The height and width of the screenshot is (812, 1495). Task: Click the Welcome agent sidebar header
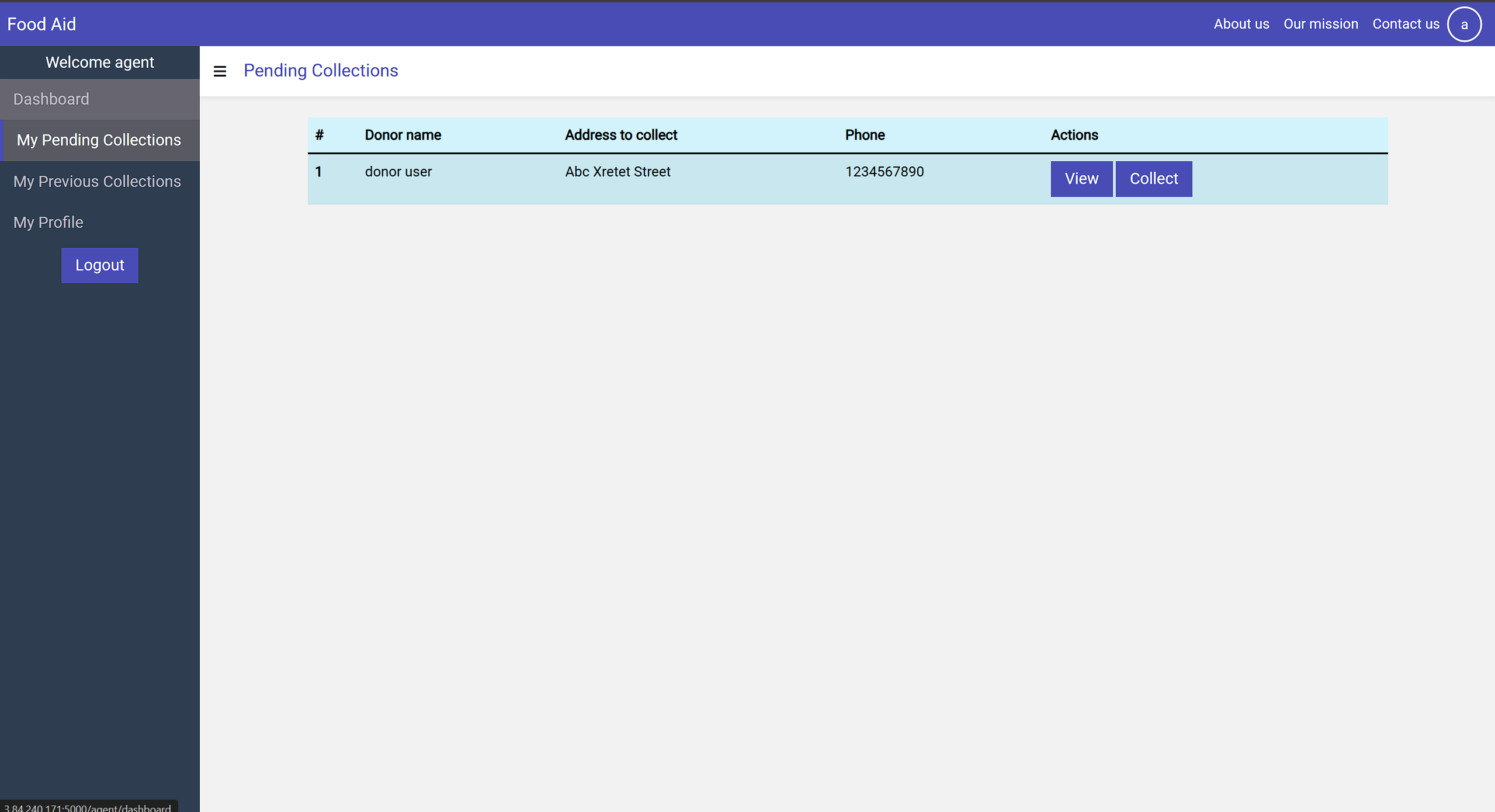pyautogui.click(x=100, y=63)
